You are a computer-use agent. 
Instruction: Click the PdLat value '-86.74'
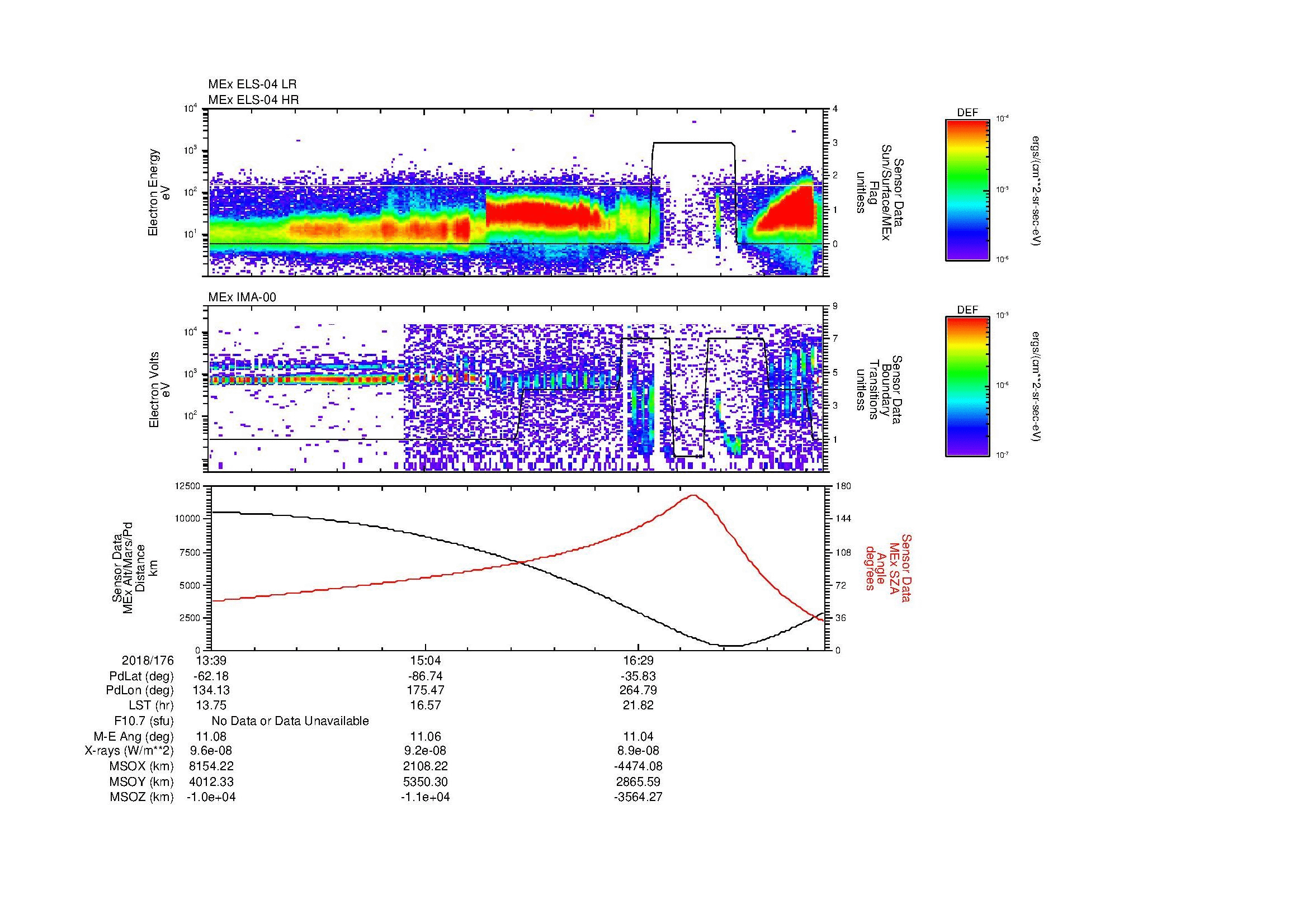(x=425, y=676)
